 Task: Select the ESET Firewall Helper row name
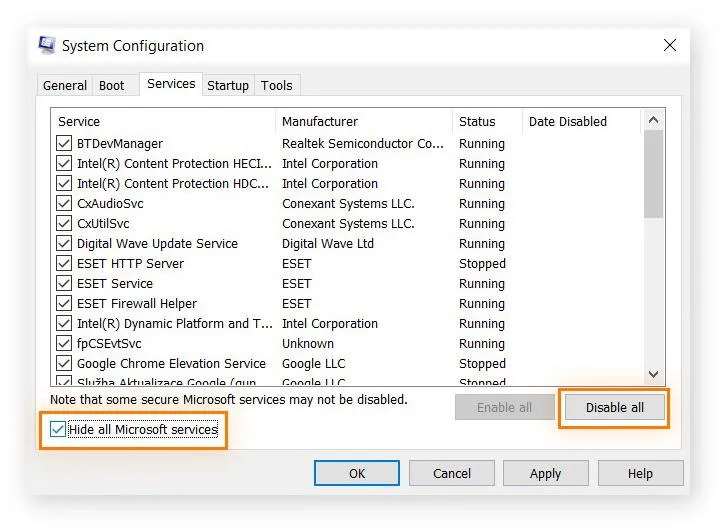tap(137, 303)
